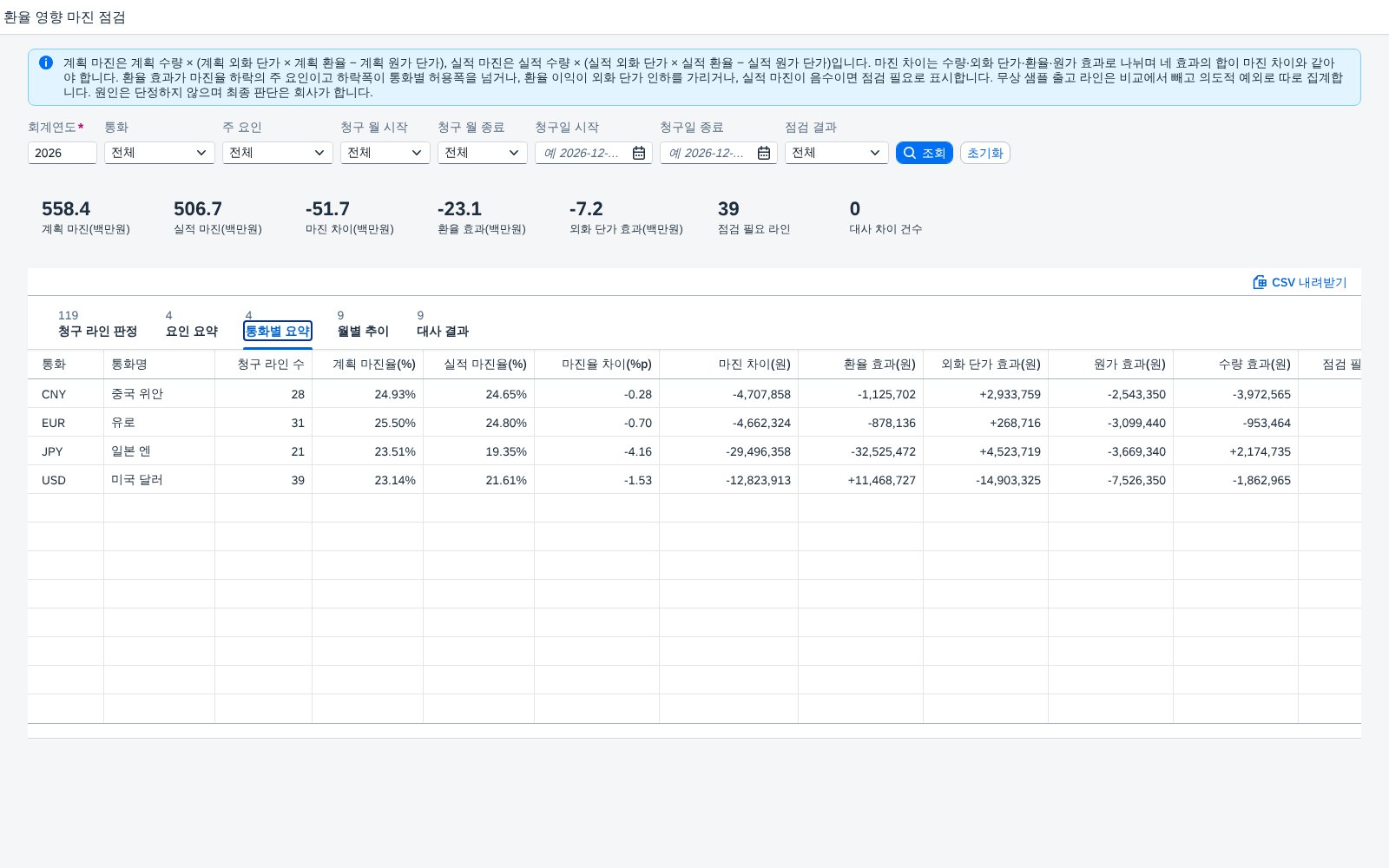Screen dimensions: 1389x868
Task: Select the 통화별 요약 tab
Action: pyautogui.click(x=278, y=331)
